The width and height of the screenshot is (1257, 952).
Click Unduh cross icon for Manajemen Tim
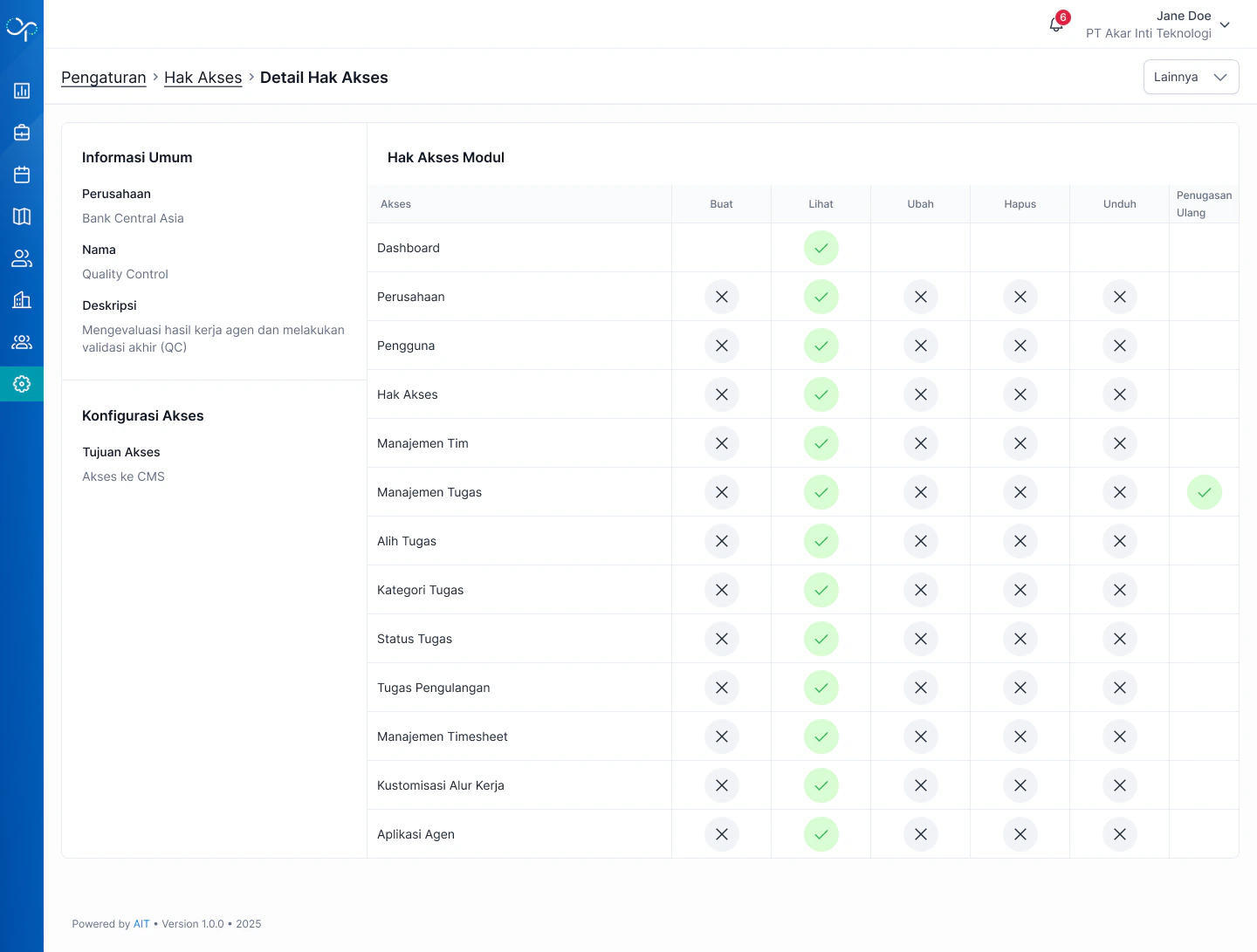(x=1120, y=443)
